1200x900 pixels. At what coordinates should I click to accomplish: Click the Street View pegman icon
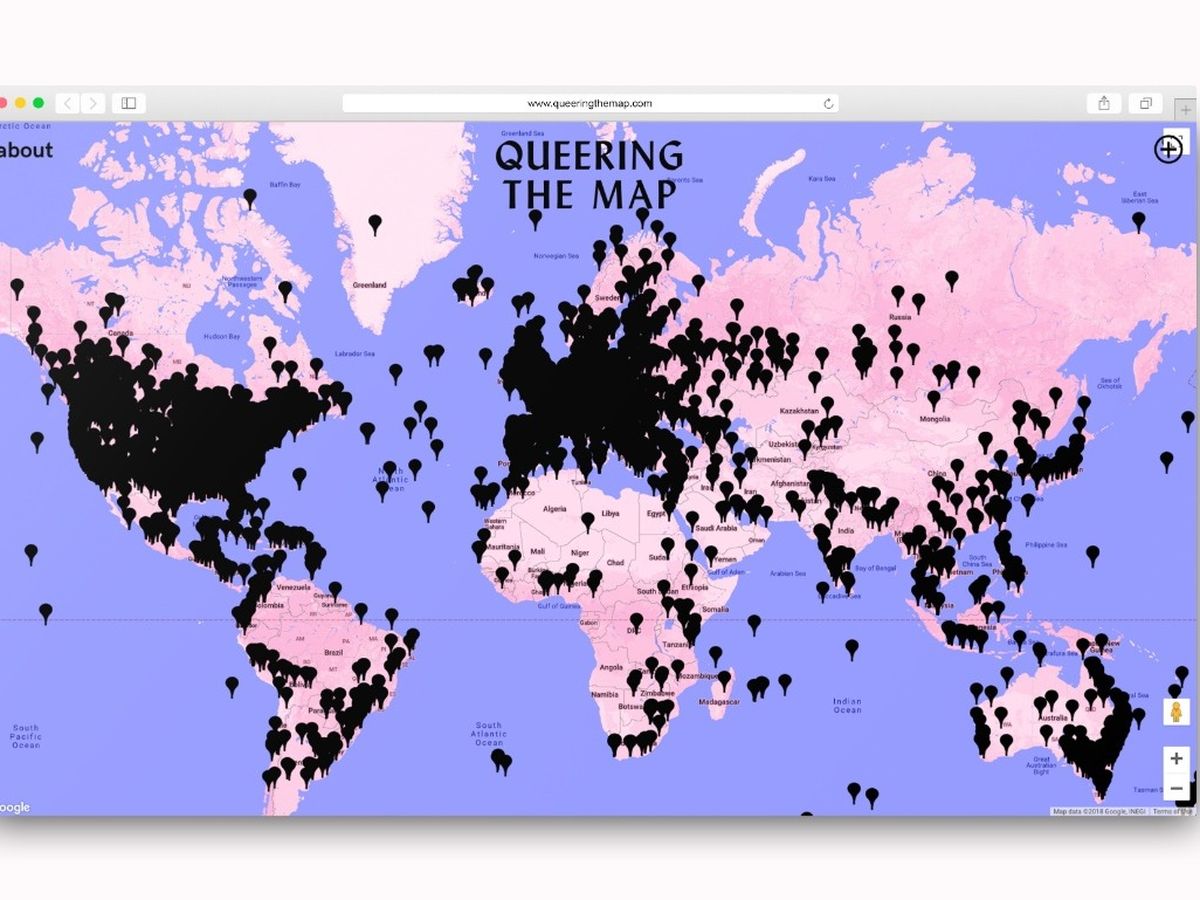(x=1176, y=711)
